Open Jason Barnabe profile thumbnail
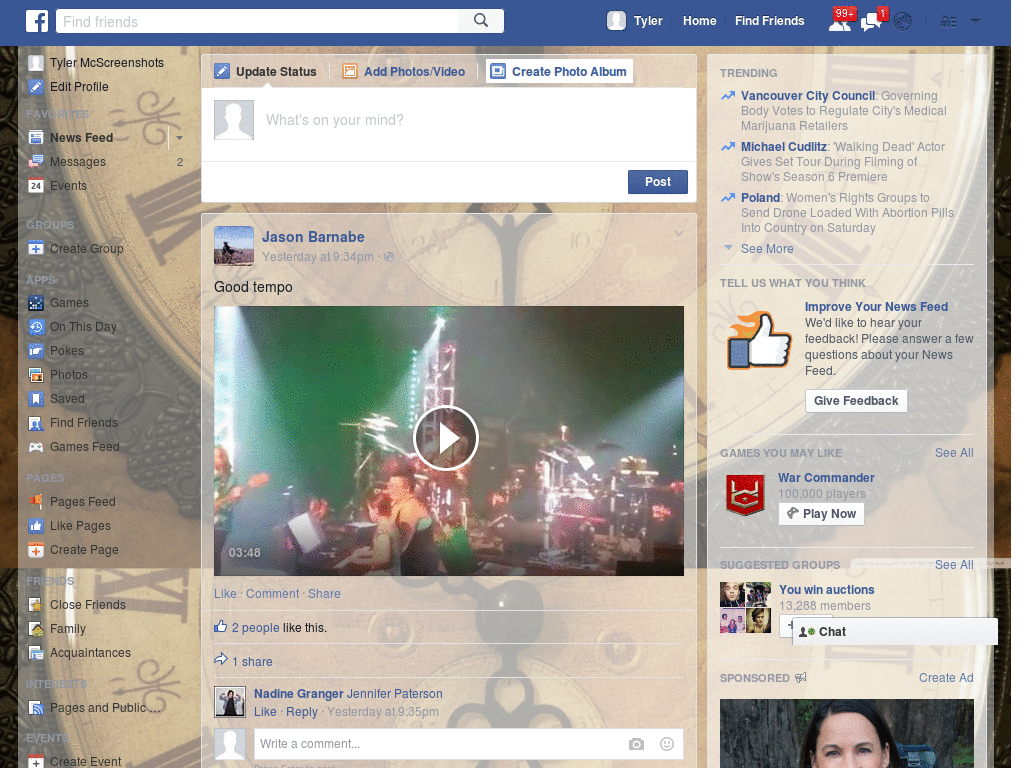The height and width of the screenshot is (768, 1024). click(x=234, y=246)
